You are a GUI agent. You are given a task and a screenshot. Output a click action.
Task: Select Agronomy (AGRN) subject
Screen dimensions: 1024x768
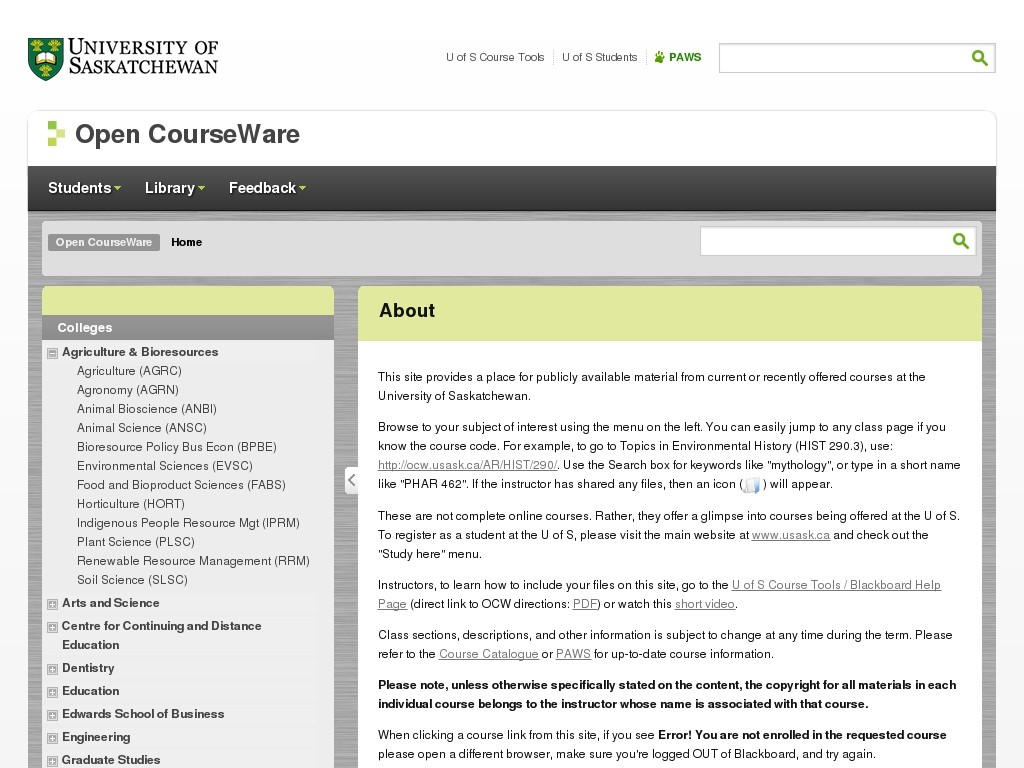pyautogui.click(x=128, y=390)
